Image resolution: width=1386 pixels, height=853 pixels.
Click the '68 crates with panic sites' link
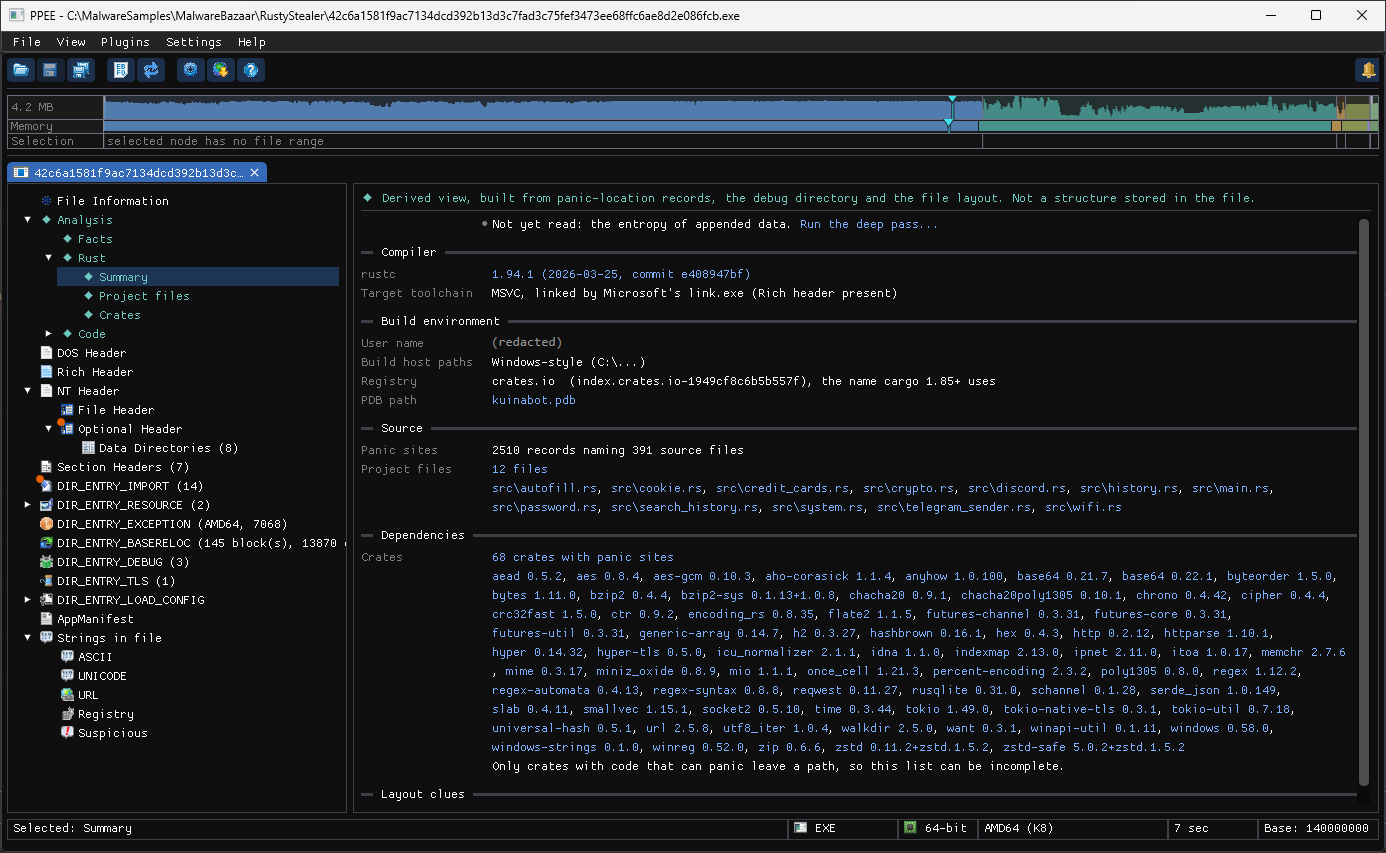pyautogui.click(x=583, y=557)
